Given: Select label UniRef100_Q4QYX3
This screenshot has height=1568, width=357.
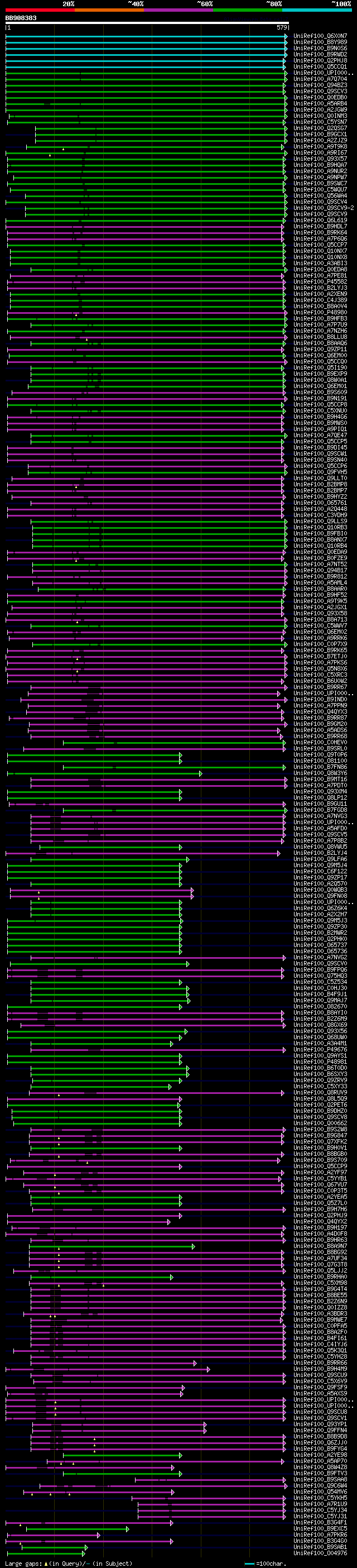Looking at the screenshot, I should [321, 712].
